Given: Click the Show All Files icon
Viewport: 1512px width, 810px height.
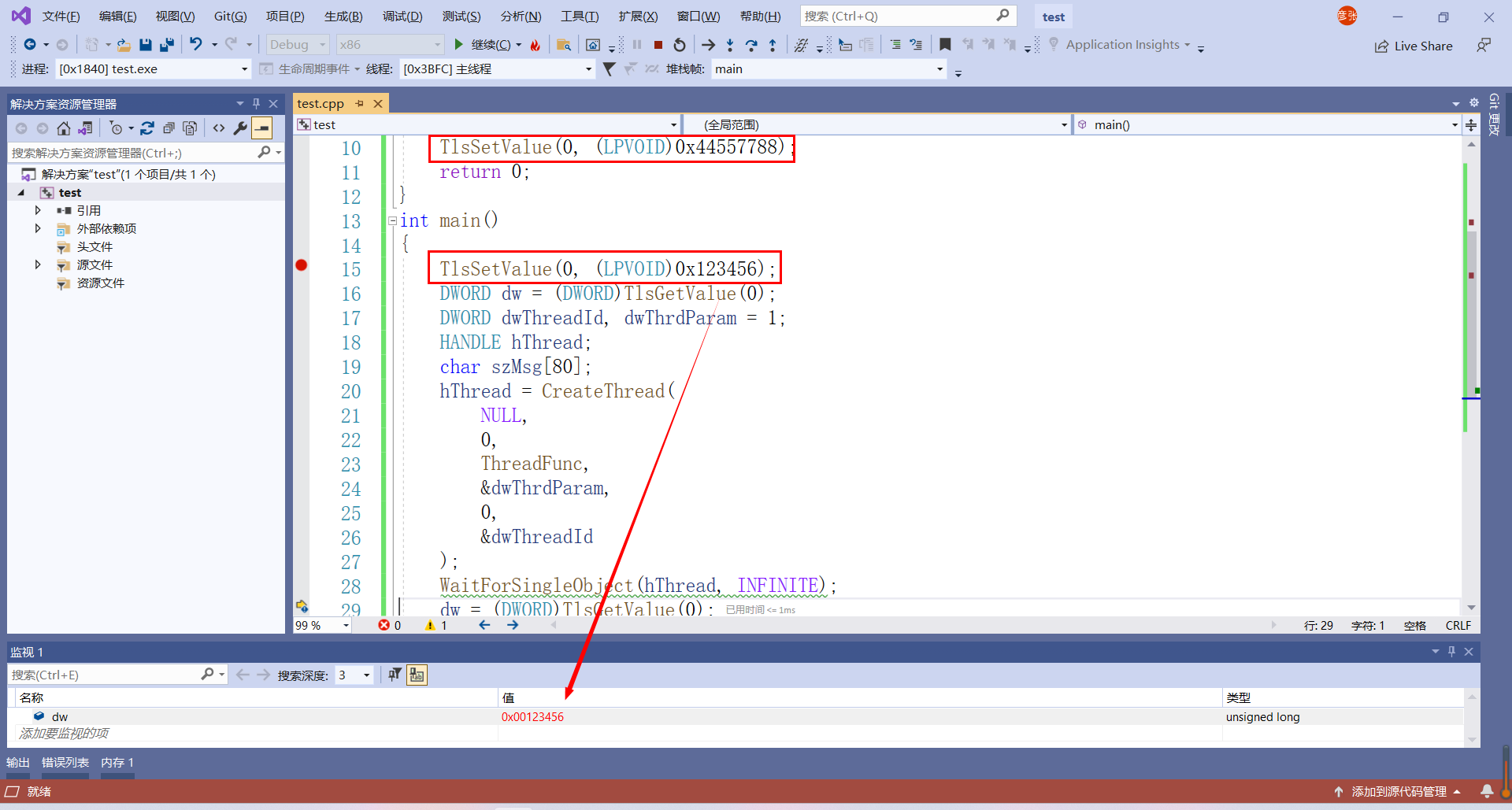Looking at the screenshot, I should pyautogui.click(x=190, y=128).
